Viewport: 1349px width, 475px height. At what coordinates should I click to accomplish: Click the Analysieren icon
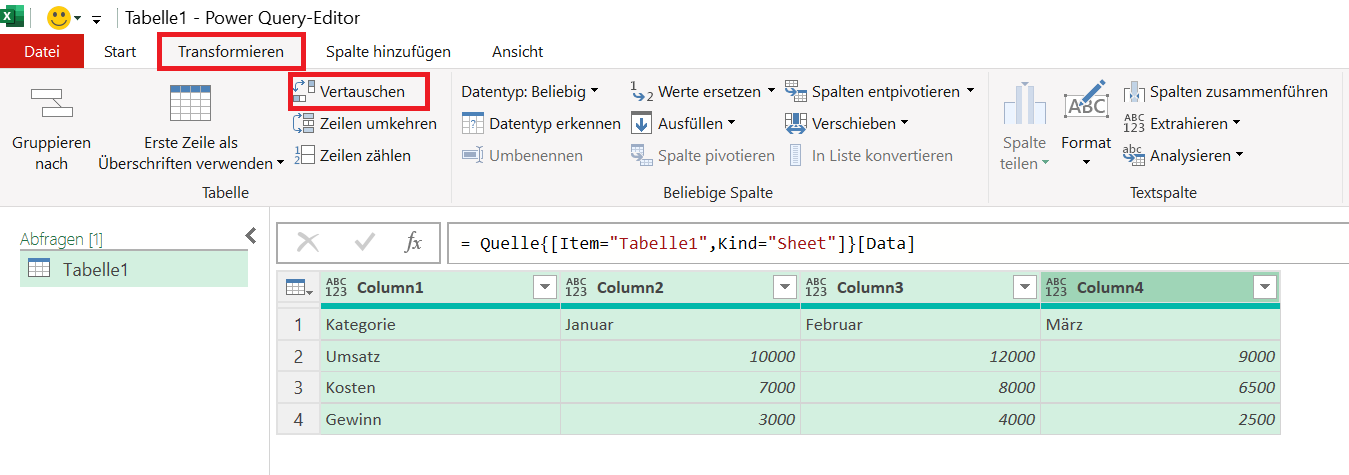[1134, 155]
